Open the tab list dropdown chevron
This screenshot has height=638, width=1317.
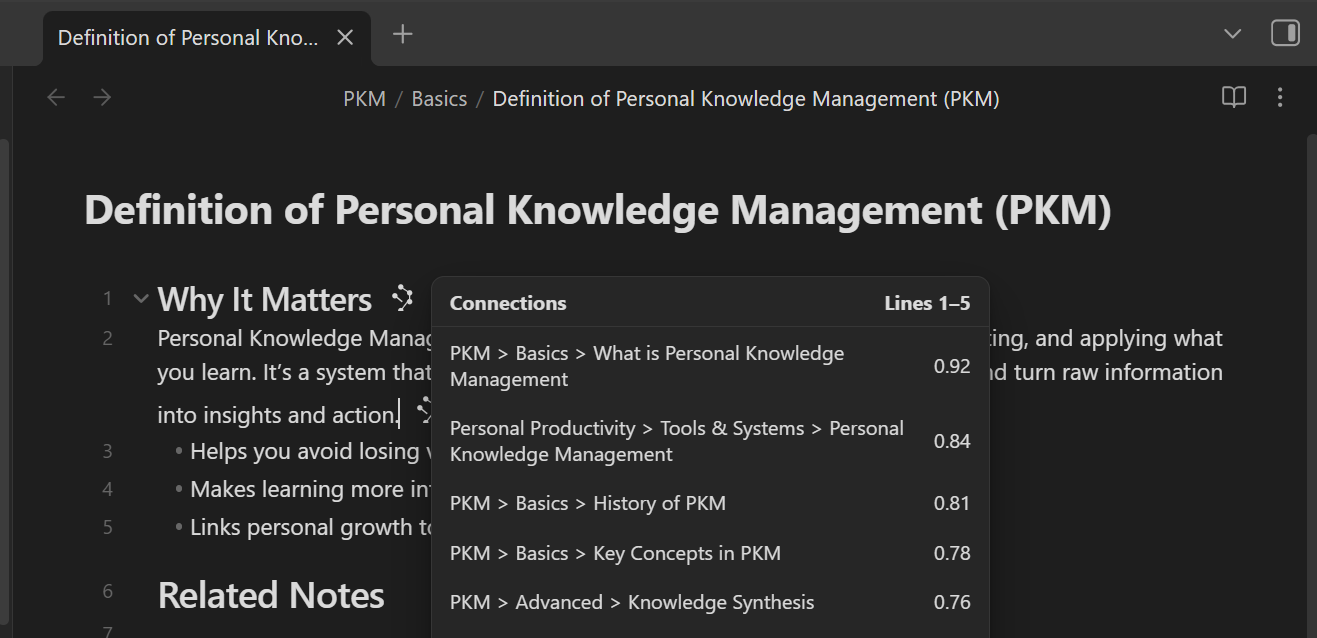[x=1233, y=33]
